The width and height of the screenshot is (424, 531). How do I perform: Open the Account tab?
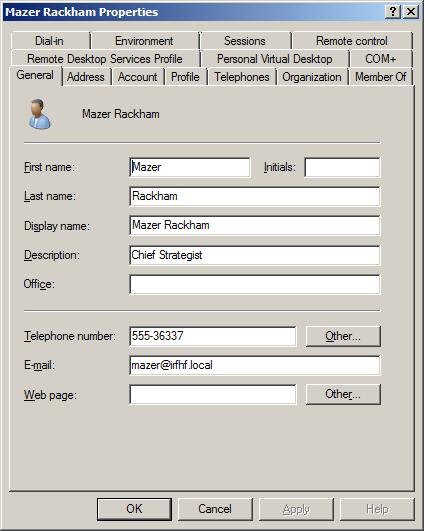pos(137,77)
